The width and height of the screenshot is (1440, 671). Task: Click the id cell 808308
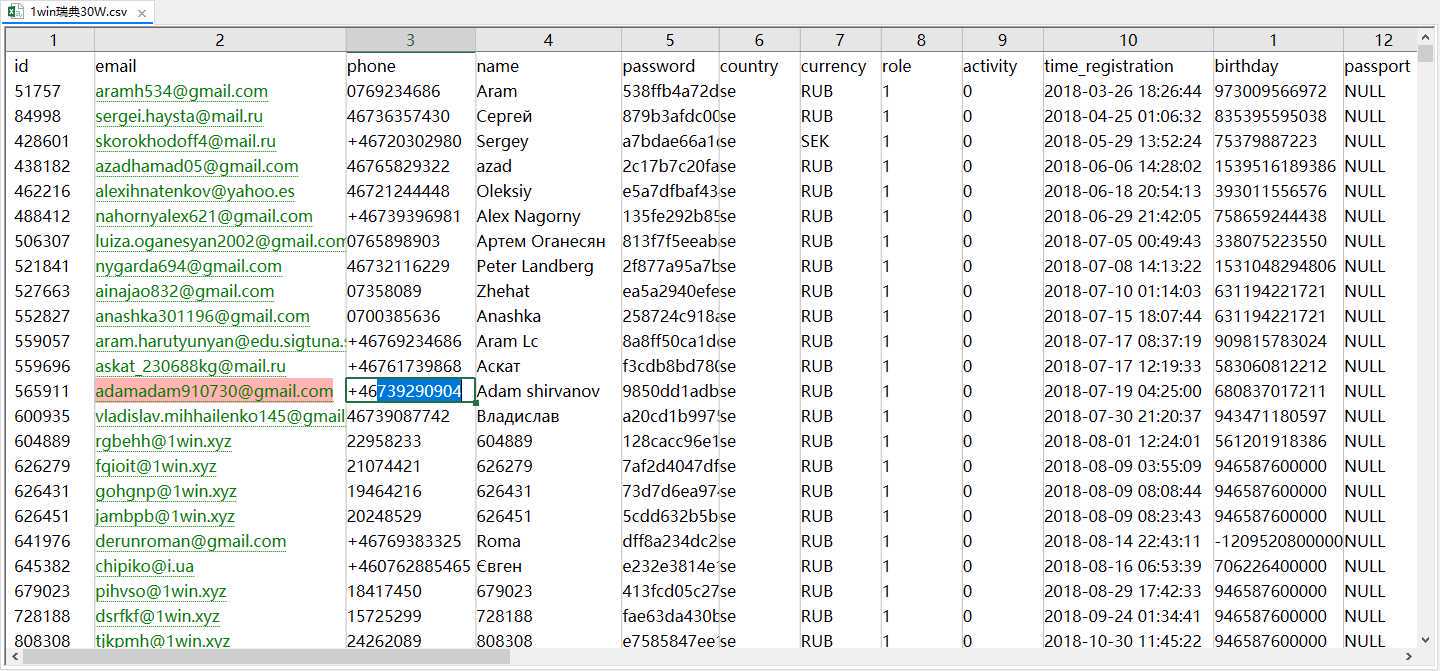coord(52,640)
